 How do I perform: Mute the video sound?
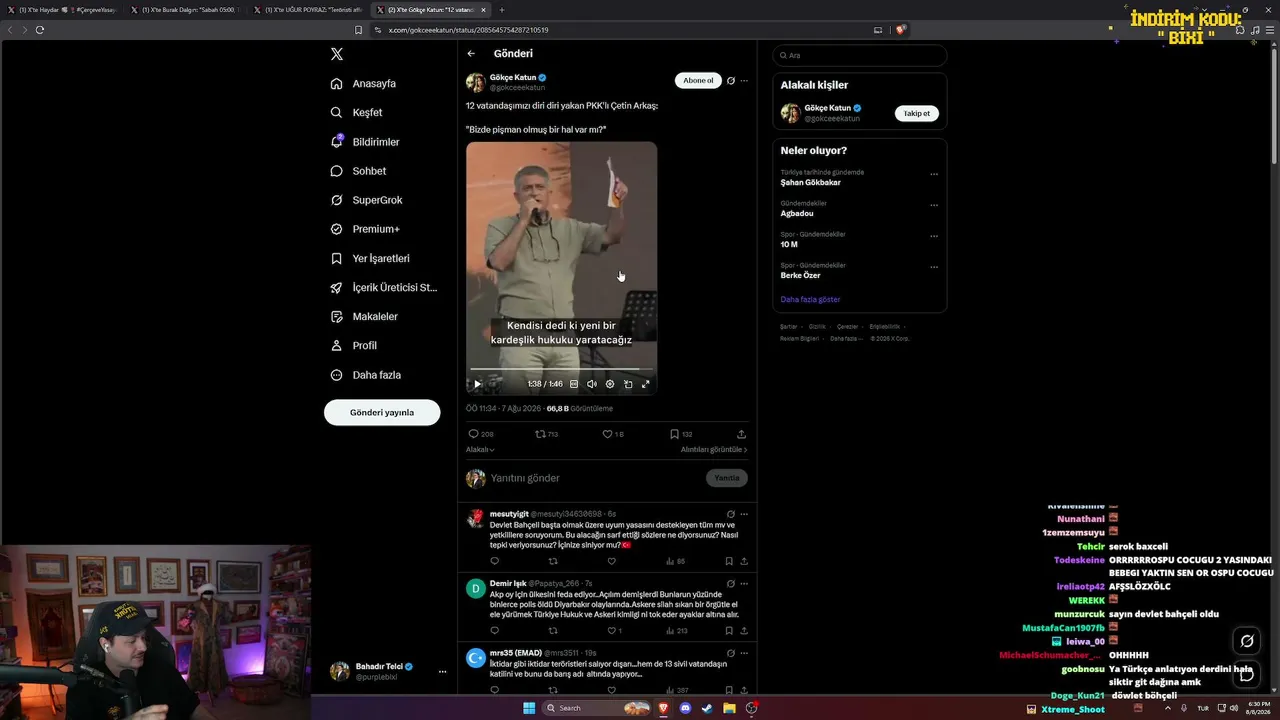pos(592,384)
